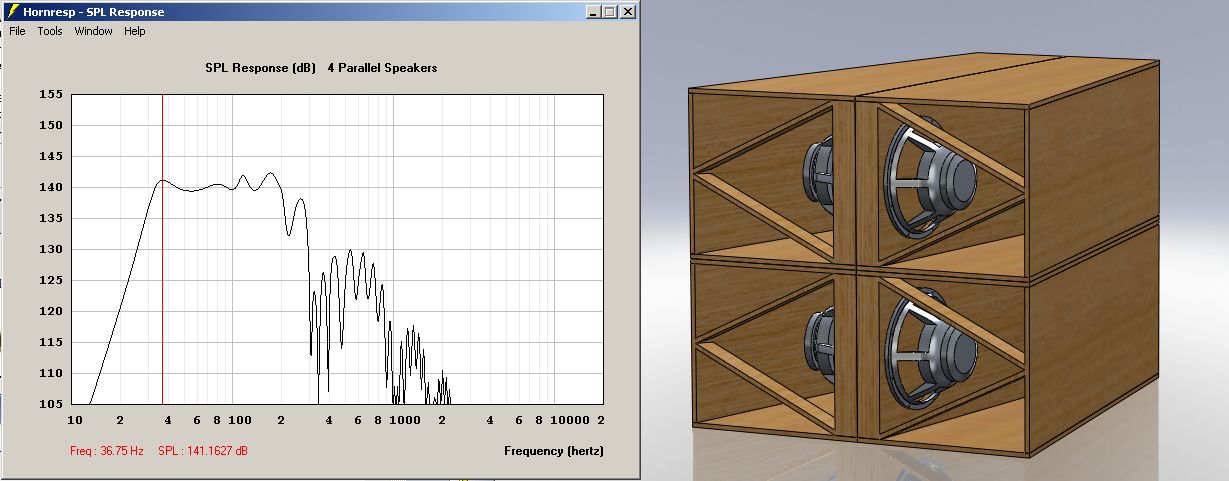
Task: Click the lower-right woofer in the 3D model
Action: (x=932, y=350)
